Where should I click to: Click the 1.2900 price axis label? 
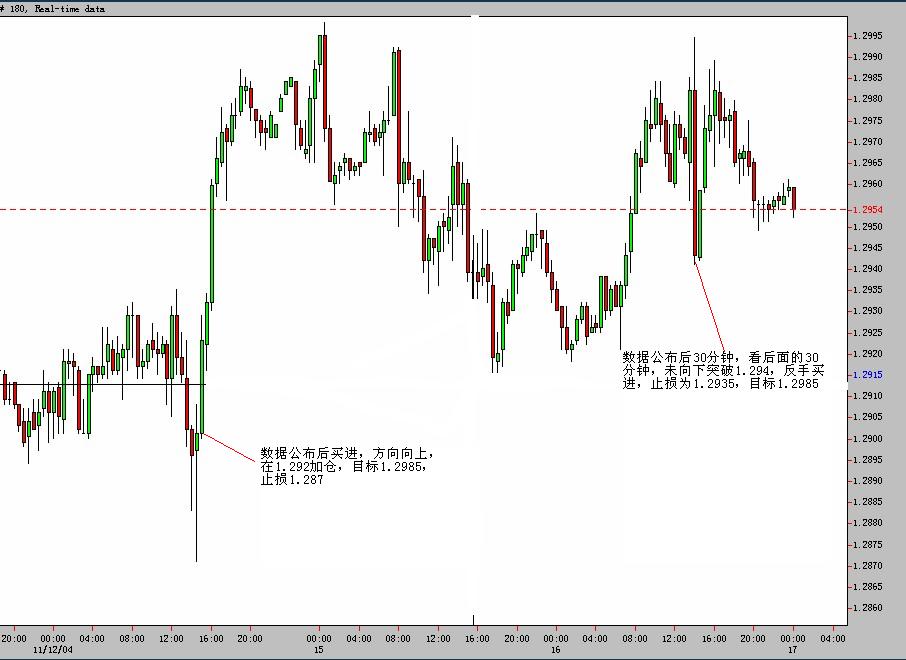(868, 439)
